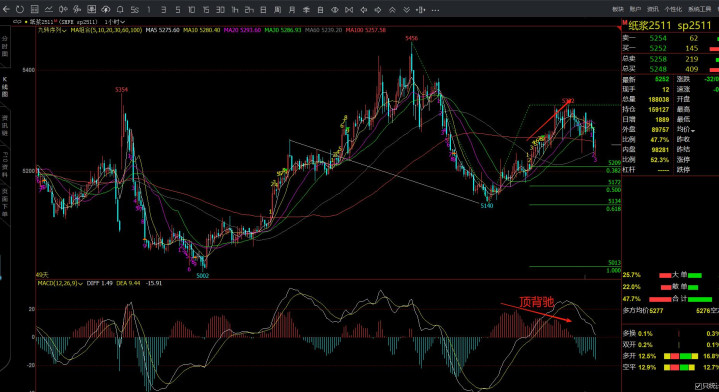Go back with the left arrow icon
This screenshot has height=392, width=719.
(x=6, y=9)
